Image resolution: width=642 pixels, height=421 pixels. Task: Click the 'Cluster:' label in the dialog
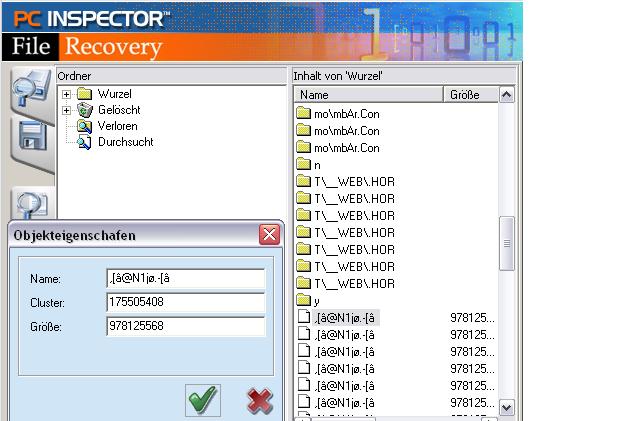[47, 303]
